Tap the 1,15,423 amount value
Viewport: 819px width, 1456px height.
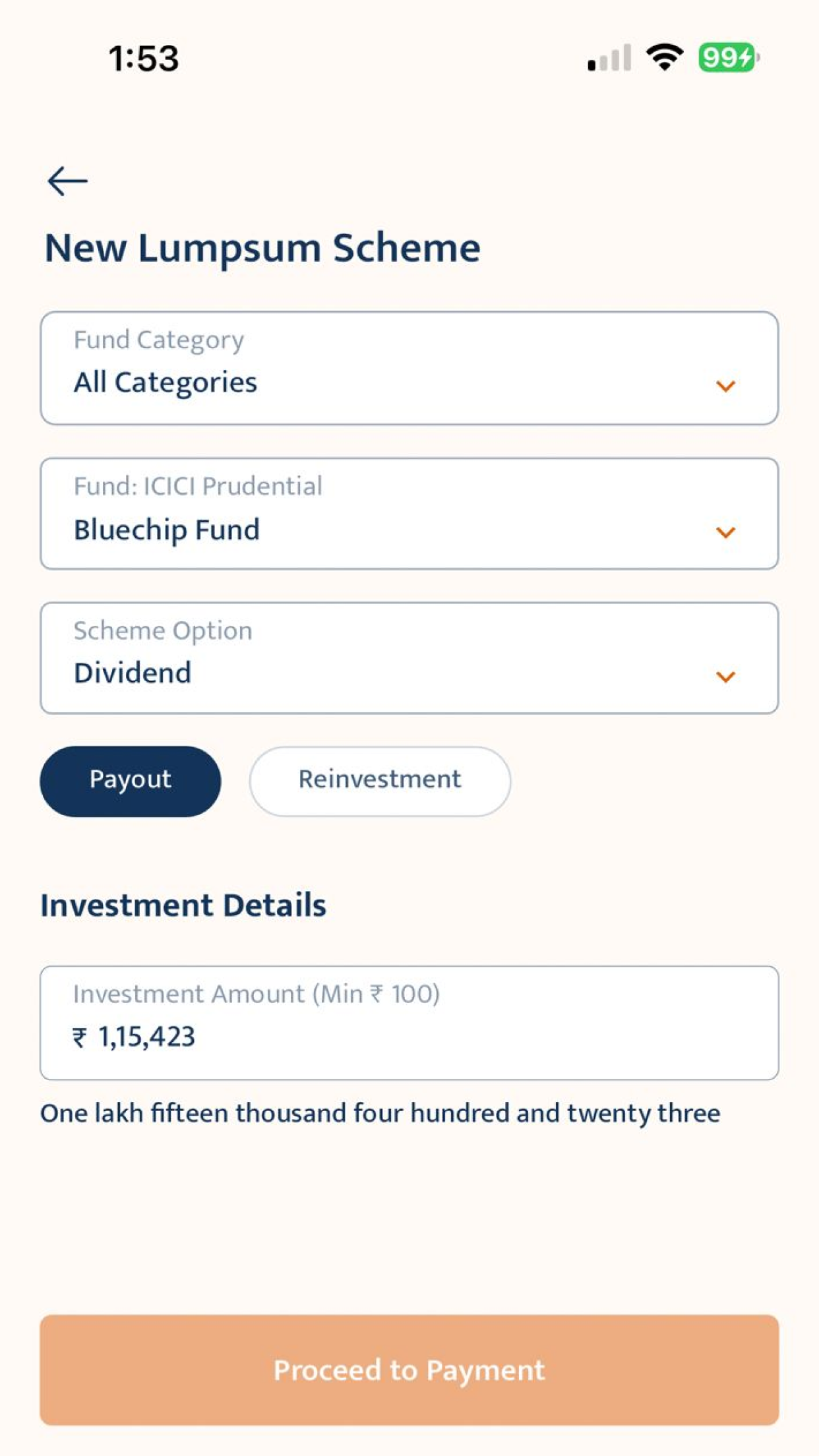point(146,1037)
